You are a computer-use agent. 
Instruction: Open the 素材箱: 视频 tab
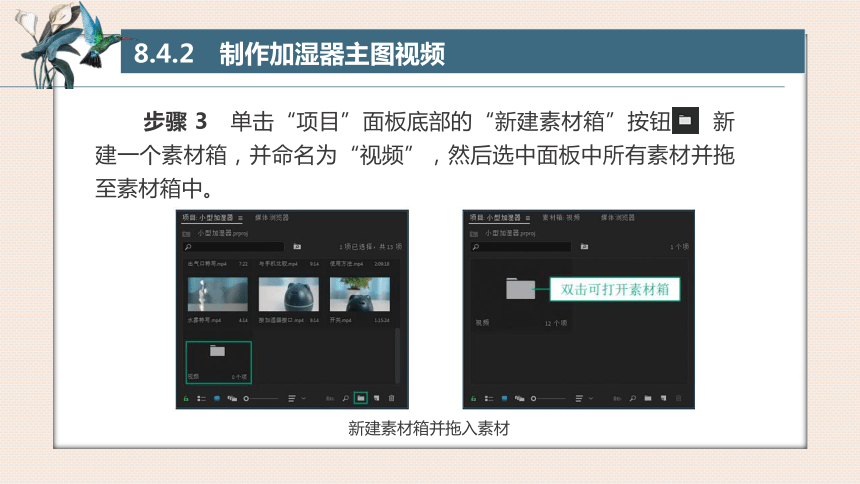pos(561,218)
